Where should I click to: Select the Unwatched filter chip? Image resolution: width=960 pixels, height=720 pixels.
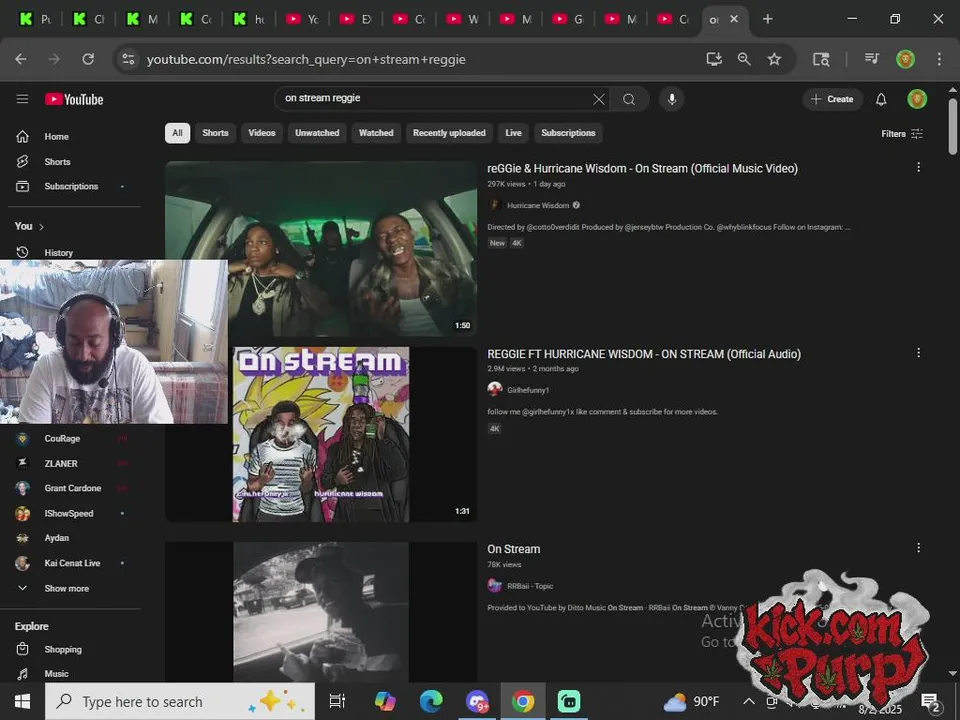[x=317, y=133]
